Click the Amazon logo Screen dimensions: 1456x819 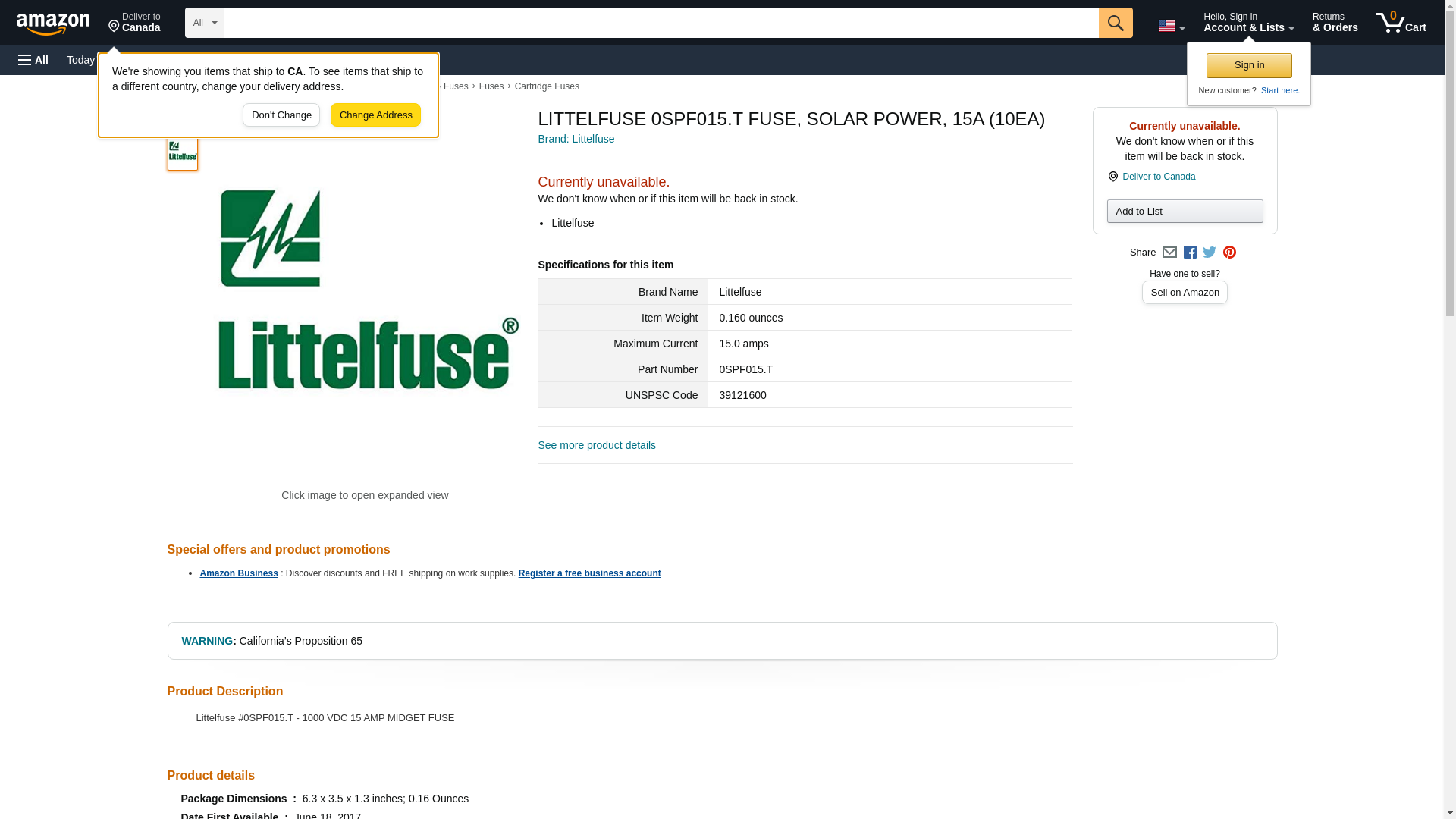(x=53, y=23)
